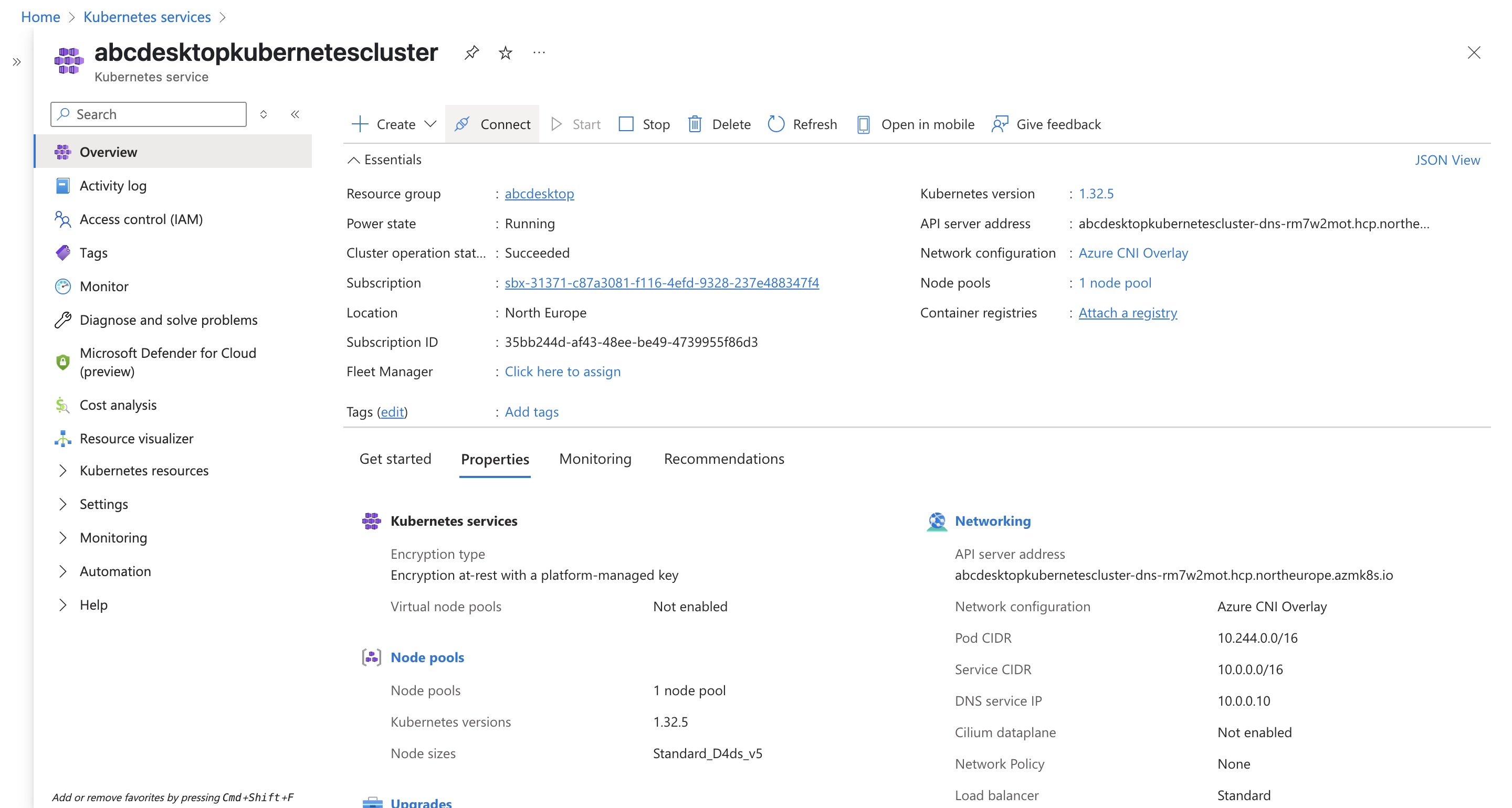Click the Attach a registry link
The width and height of the screenshot is (1512, 808).
pos(1127,313)
